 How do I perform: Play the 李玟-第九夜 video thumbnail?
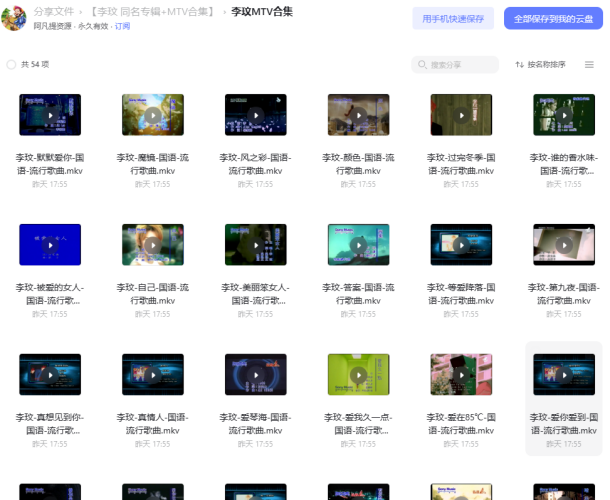pyautogui.click(x=564, y=245)
